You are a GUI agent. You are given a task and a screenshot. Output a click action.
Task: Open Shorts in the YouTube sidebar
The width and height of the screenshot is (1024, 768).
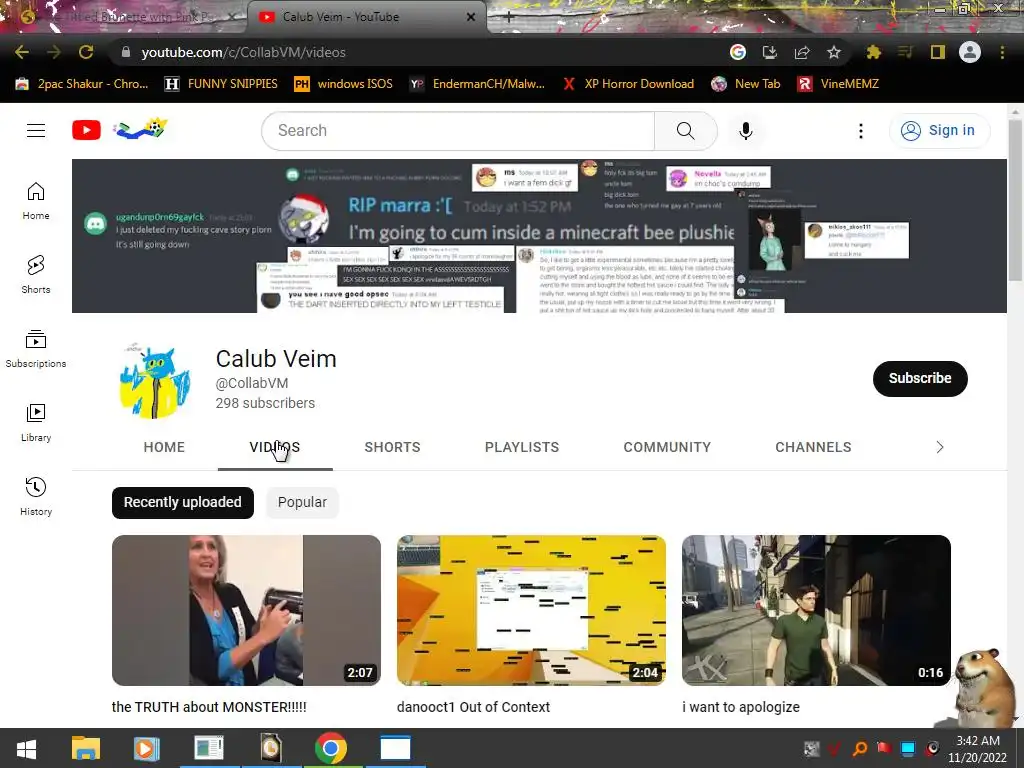point(36,274)
